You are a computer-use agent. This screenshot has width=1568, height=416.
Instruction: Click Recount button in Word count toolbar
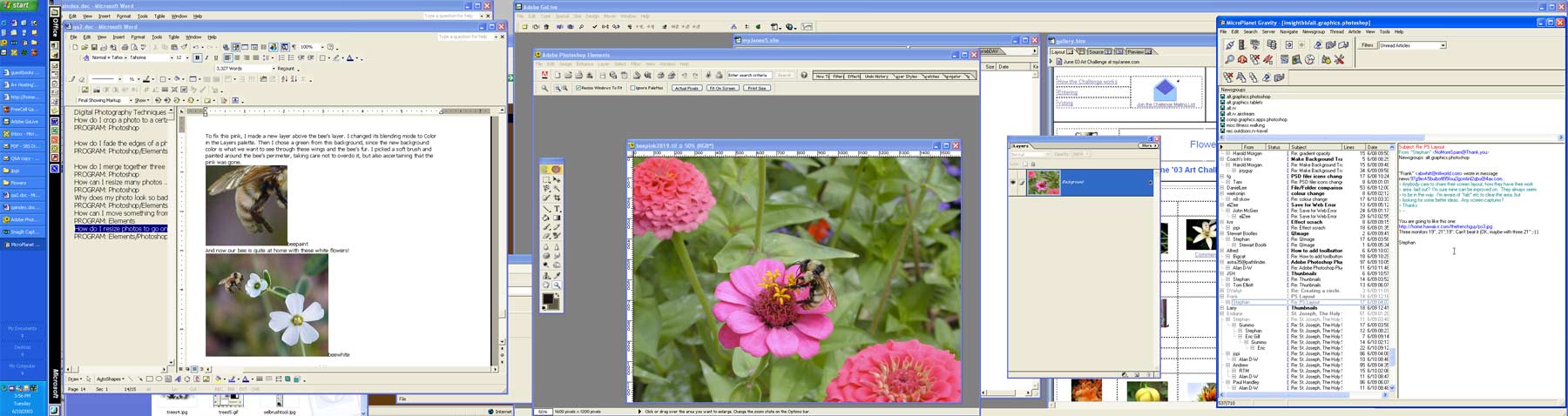point(286,69)
